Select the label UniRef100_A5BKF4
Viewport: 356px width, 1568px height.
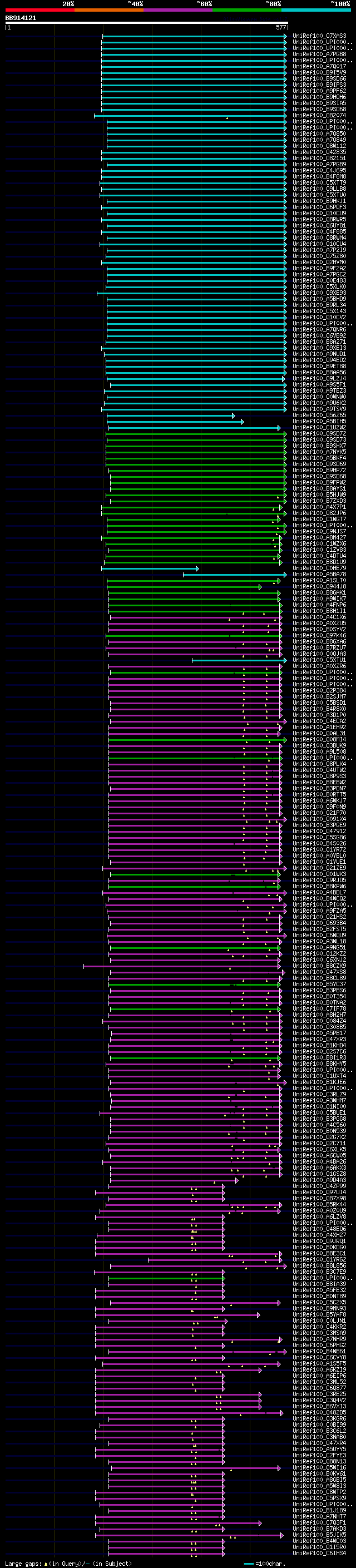(x=319, y=458)
